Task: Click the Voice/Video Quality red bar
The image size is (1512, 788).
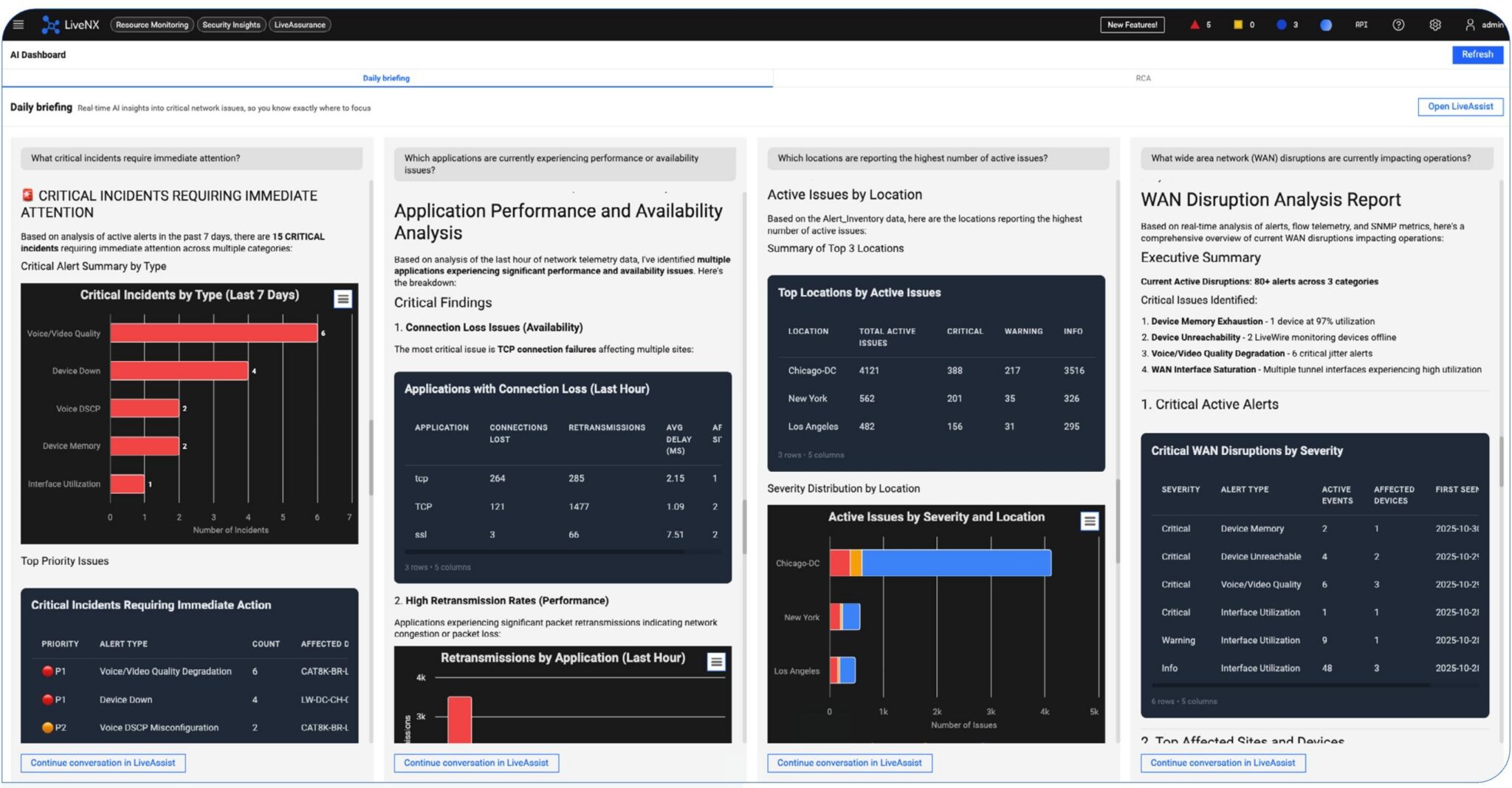Action: [x=214, y=333]
